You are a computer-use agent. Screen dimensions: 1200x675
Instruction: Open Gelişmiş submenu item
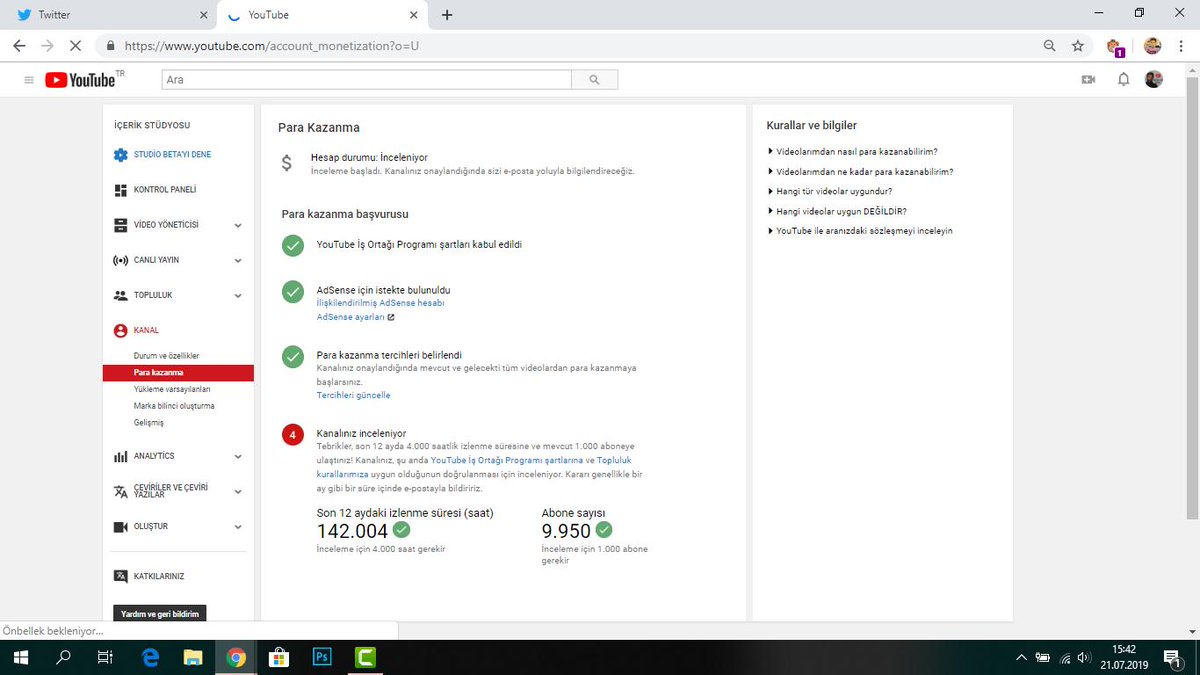(149, 423)
